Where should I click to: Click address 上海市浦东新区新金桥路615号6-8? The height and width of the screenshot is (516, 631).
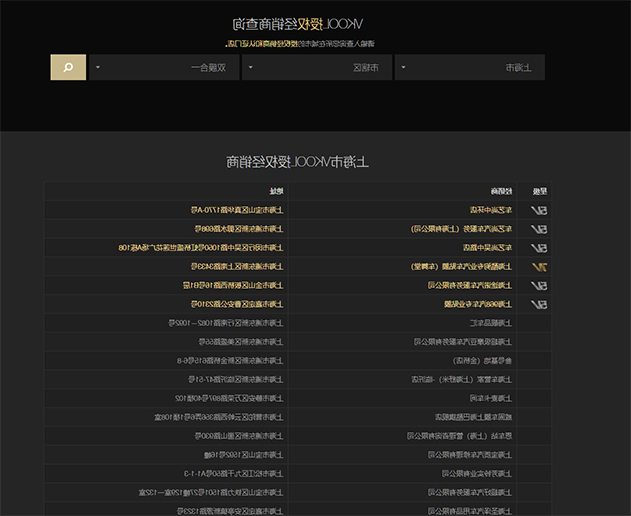tap(230, 361)
